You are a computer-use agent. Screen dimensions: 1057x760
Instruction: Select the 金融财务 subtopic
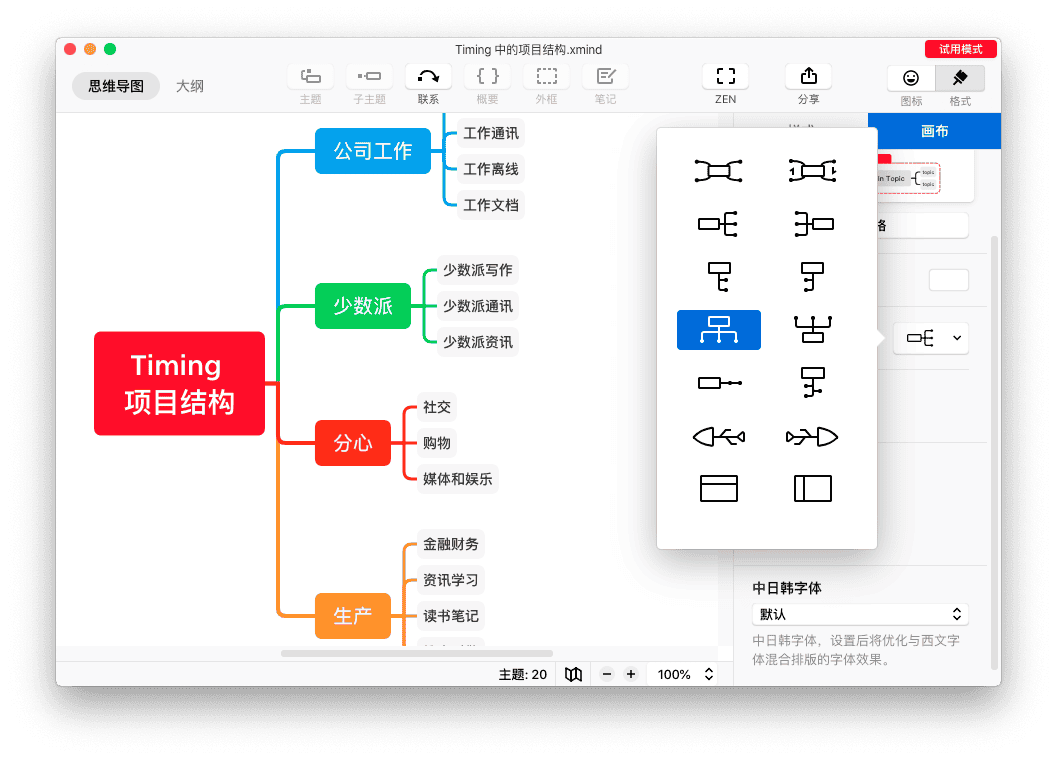pos(451,544)
